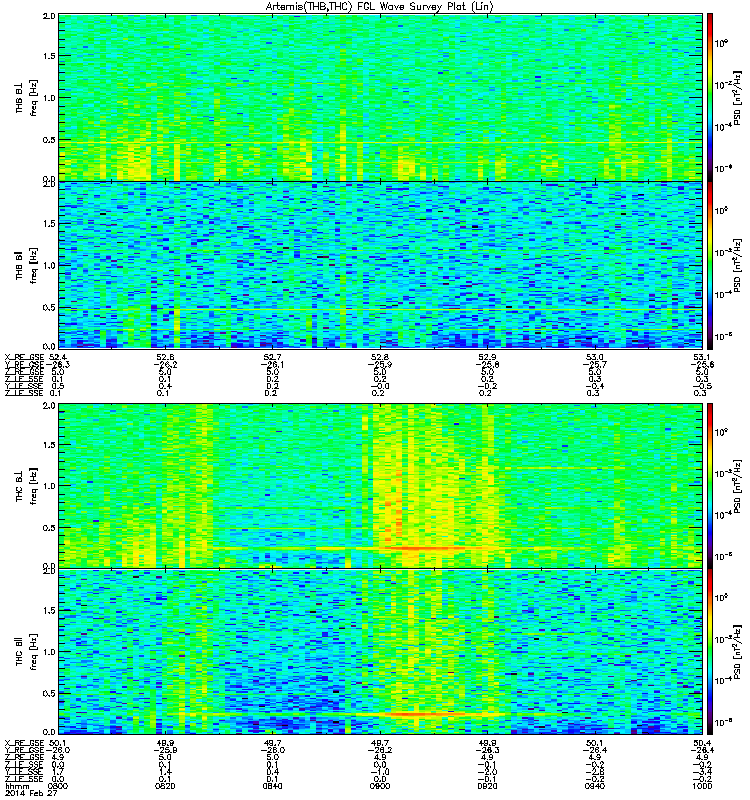Click the 1000 time label
Screen dimensions: 750x800
coord(702,786)
